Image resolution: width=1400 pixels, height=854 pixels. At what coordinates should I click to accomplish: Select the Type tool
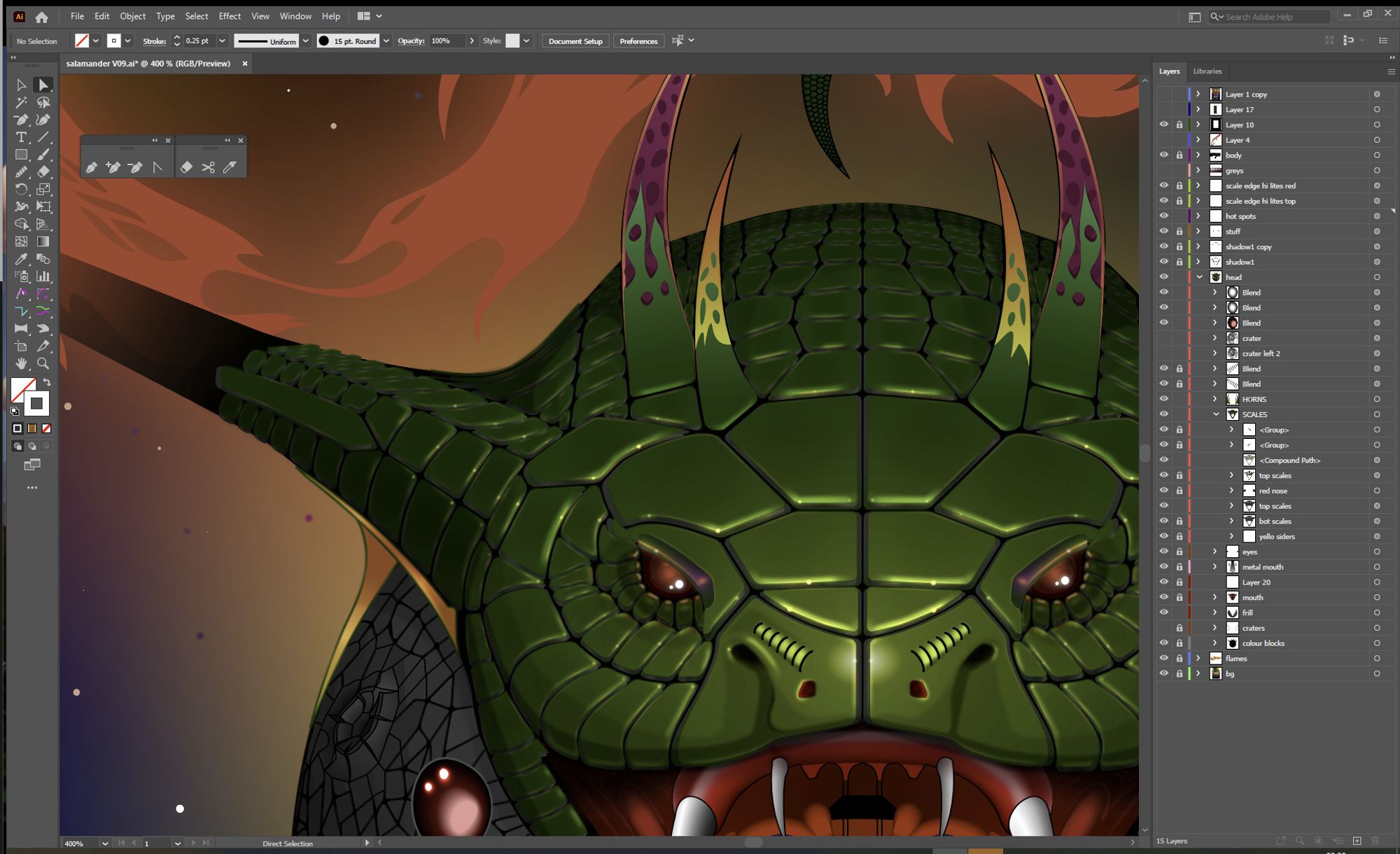[x=21, y=137]
